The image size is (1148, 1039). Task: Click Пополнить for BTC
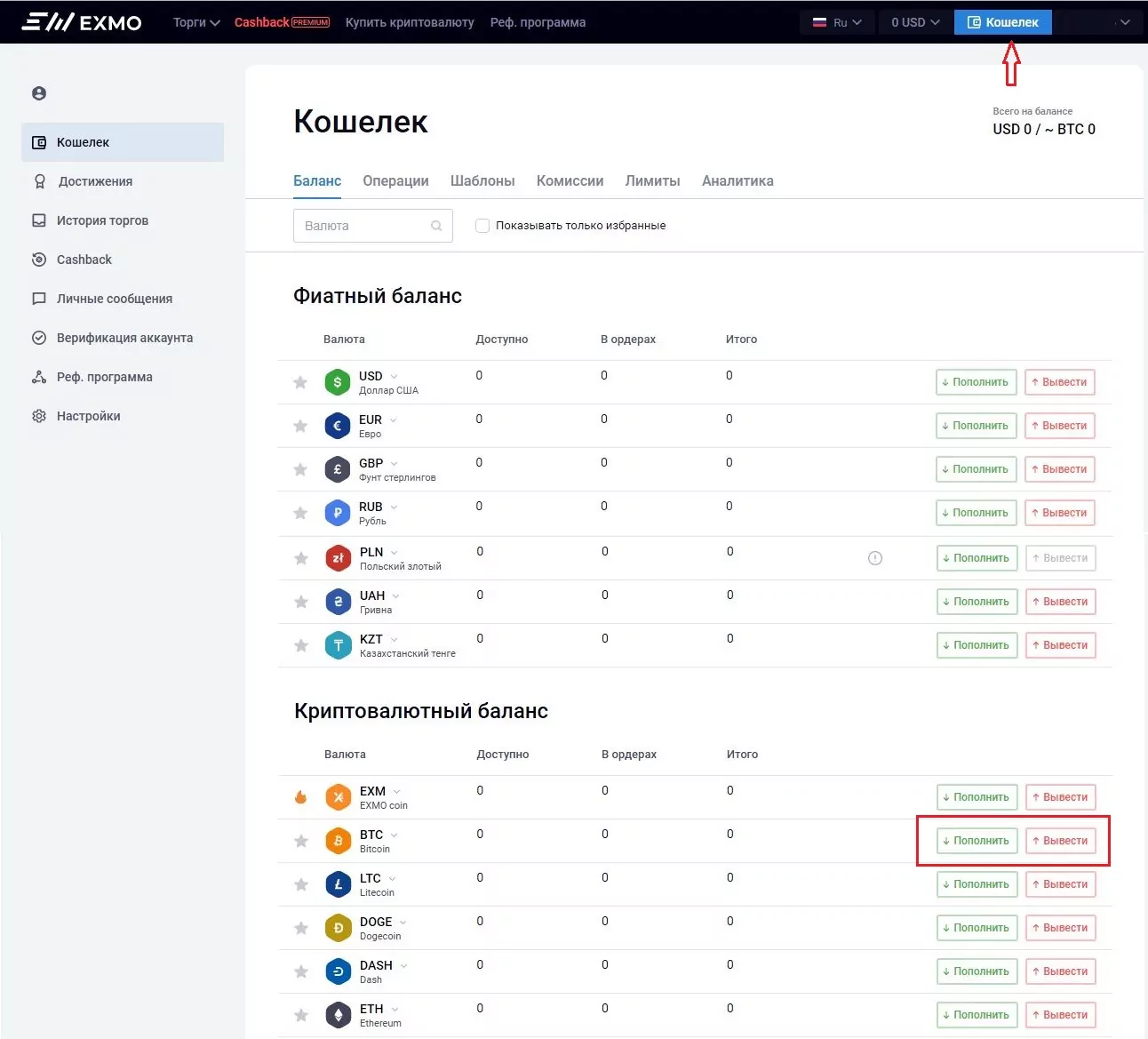point(977,841)
